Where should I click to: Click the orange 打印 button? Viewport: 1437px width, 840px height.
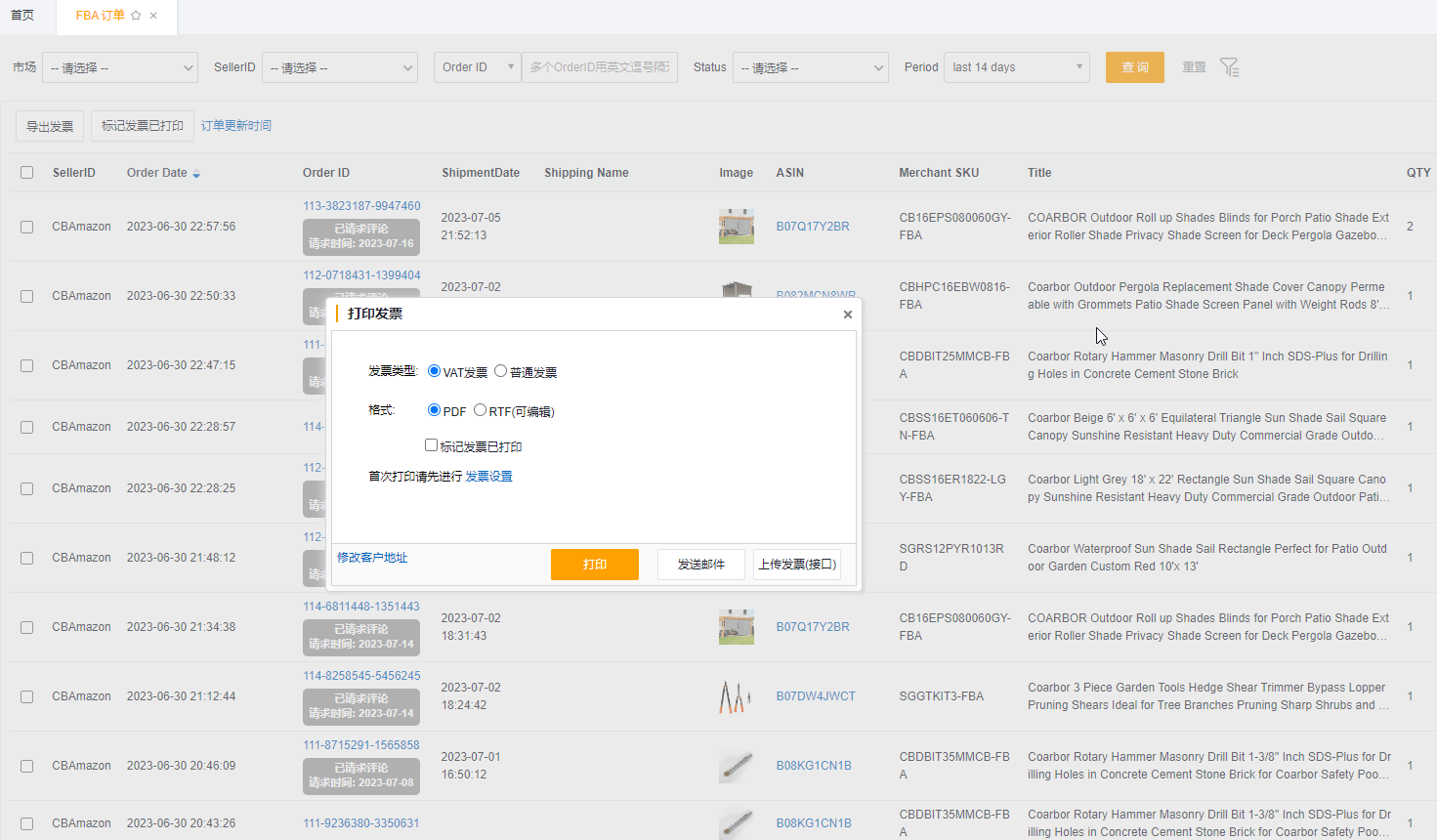[x=594, y=565]
